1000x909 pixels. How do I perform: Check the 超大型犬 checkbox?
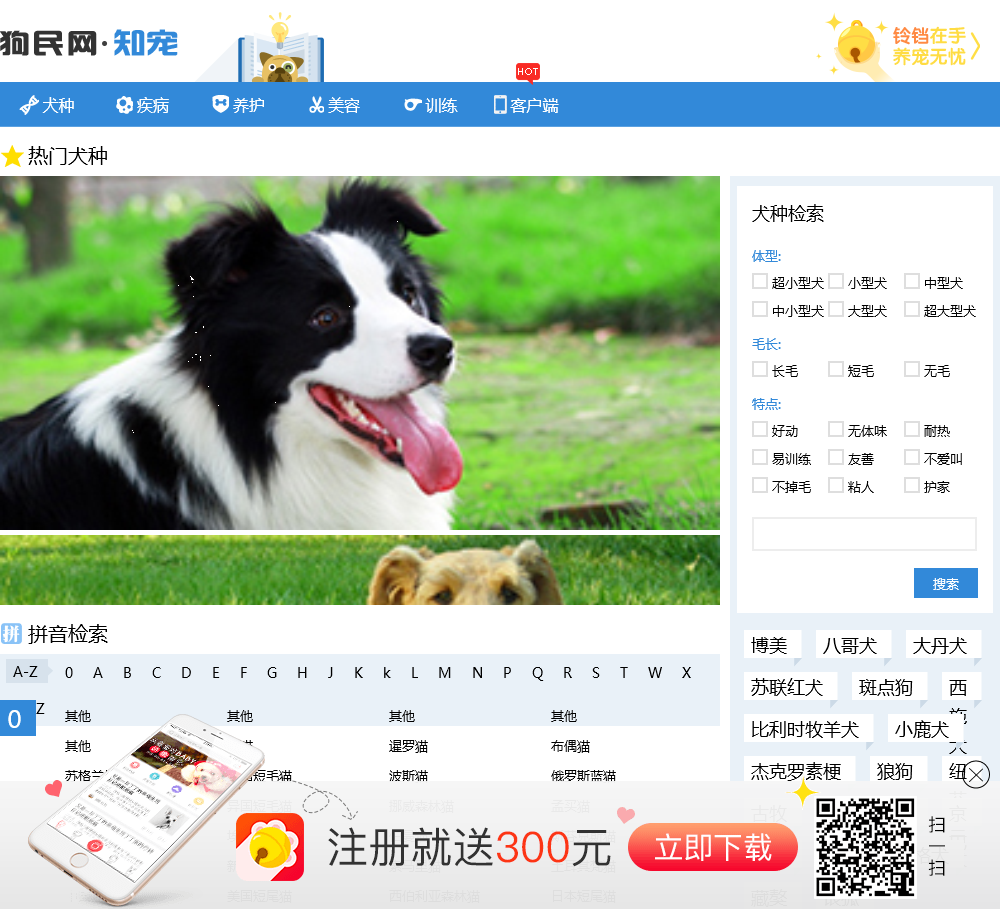click(912, 309)
